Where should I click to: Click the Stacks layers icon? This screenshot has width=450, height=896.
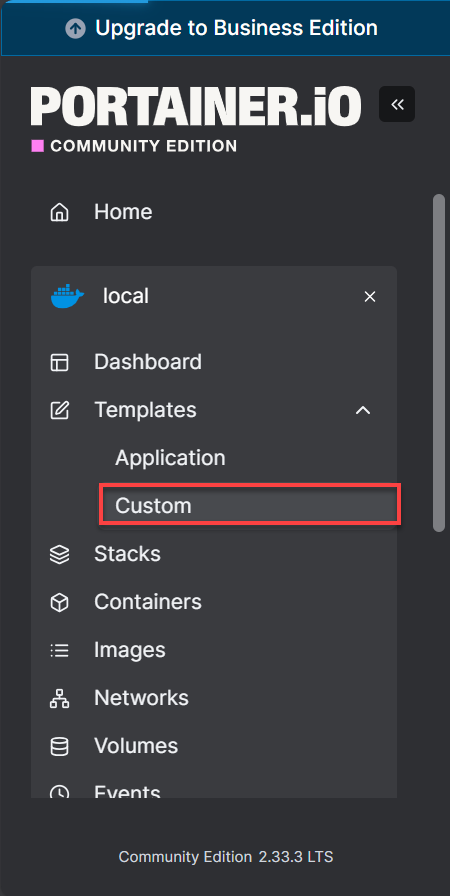[x=59, y=554]
